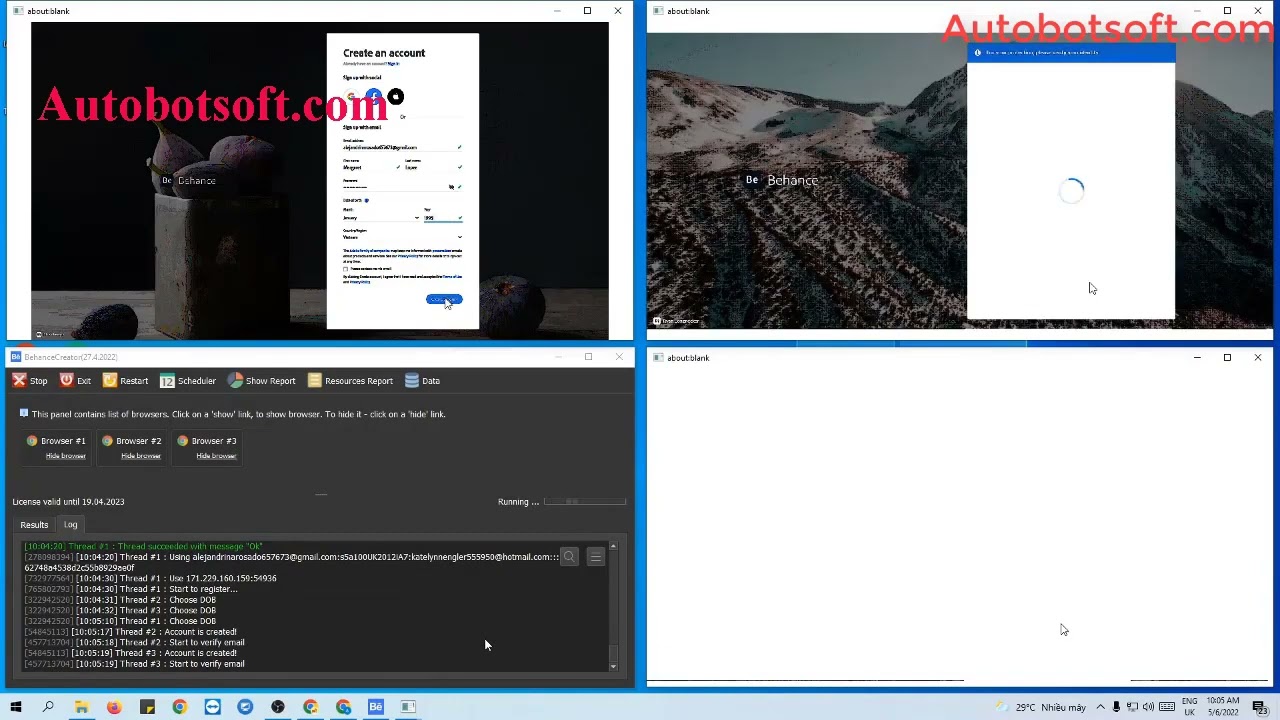Screen dimensions: 1280x720
Task: Switch to the Log tab
Action: click(70, 524)
